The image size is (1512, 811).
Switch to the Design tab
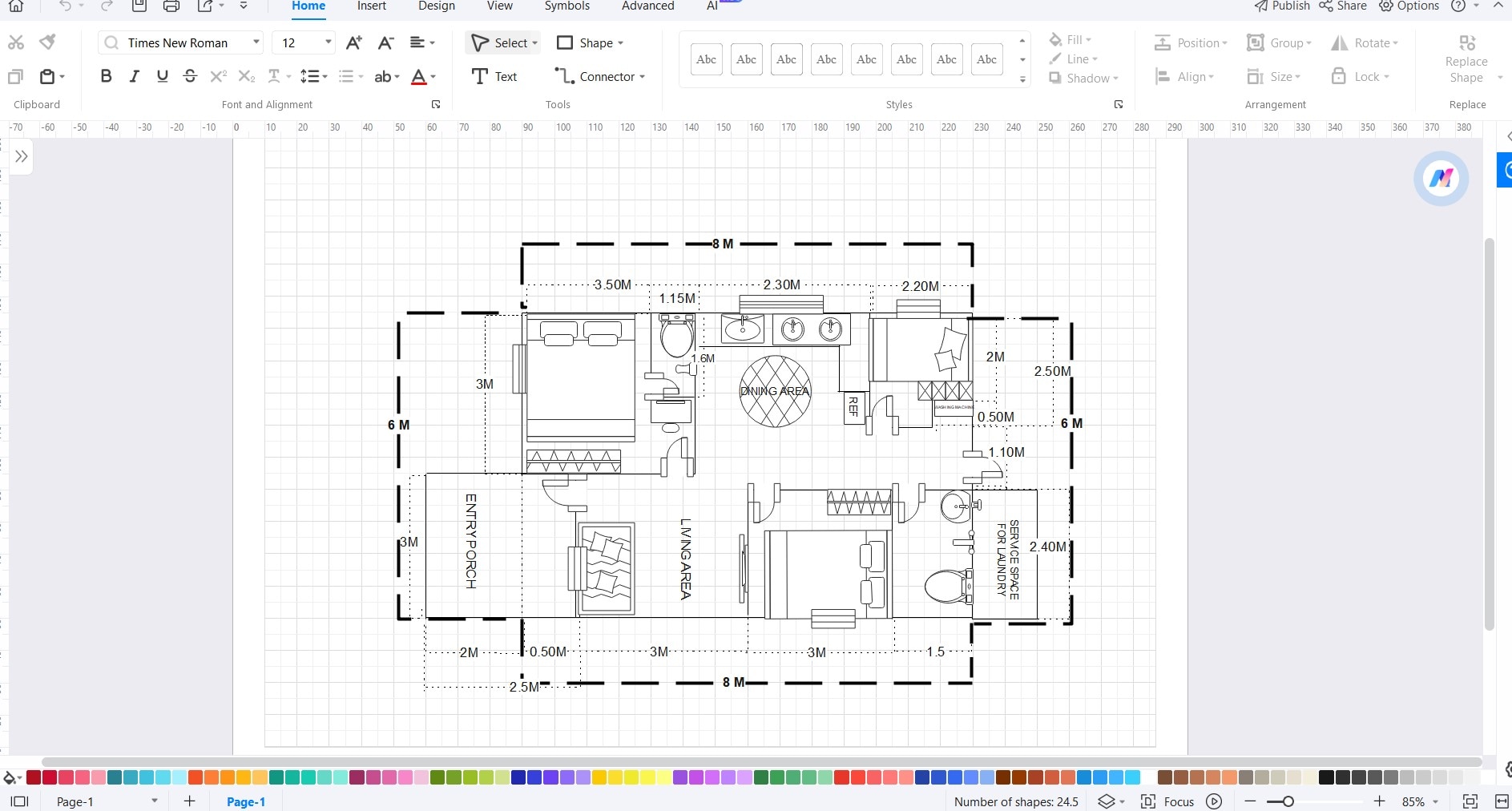tap(437, 6)
